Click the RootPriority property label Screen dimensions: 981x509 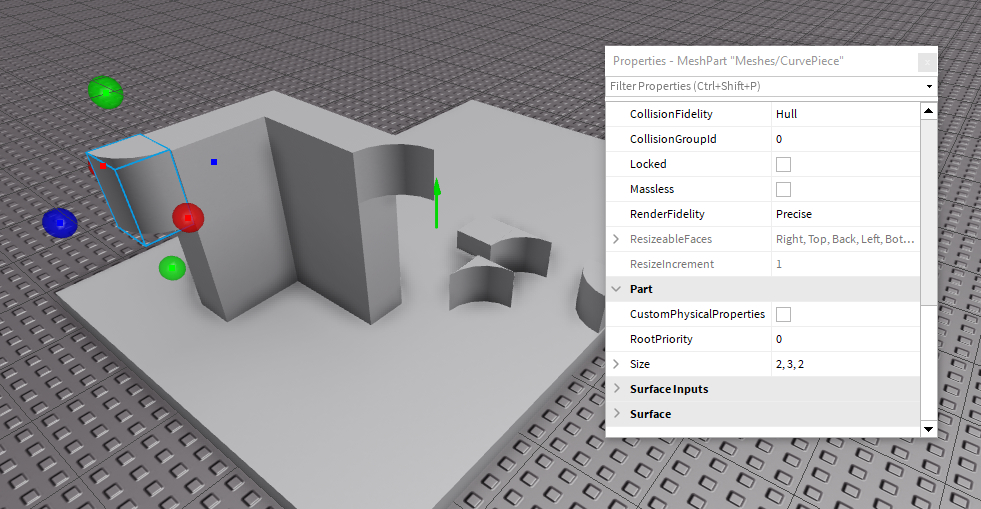pyautogui.click(x=661, y=339)
